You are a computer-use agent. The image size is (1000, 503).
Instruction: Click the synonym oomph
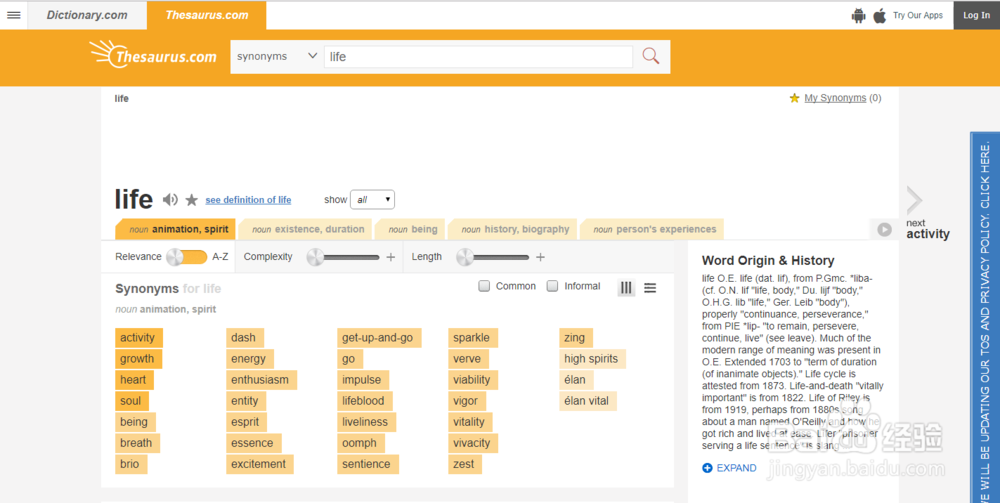361,443
